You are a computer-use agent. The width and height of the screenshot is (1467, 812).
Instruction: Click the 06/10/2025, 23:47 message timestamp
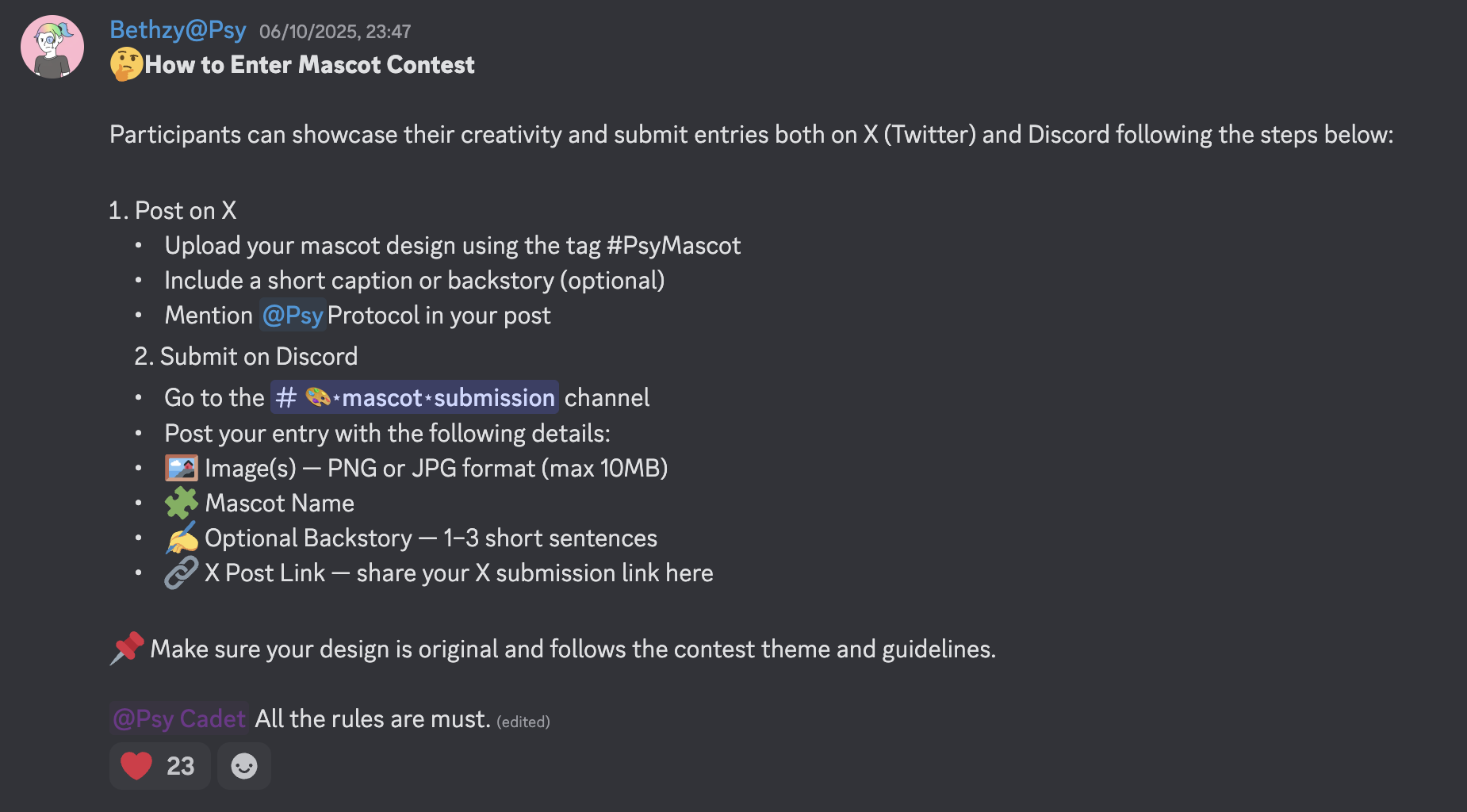click(x=335, y=32)
